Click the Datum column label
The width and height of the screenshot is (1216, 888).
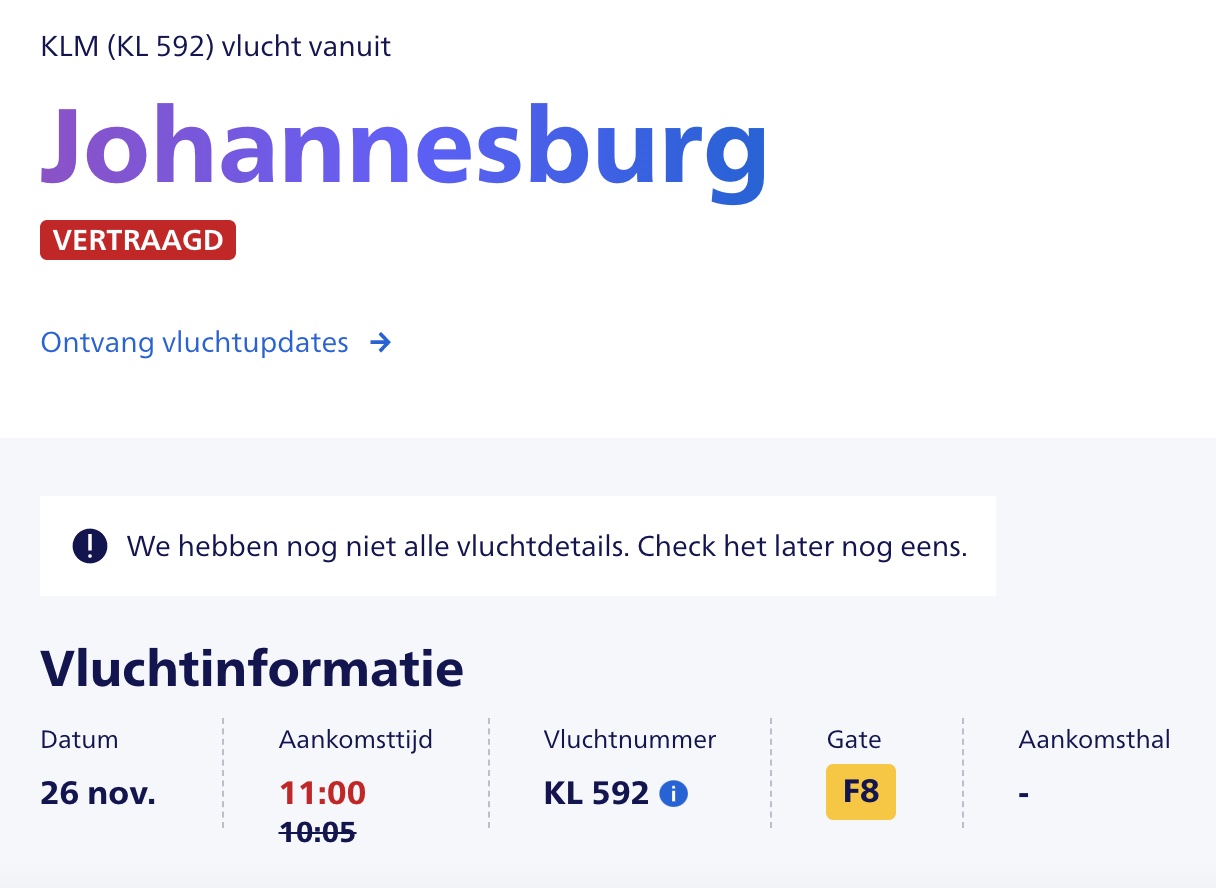(79, 740)
